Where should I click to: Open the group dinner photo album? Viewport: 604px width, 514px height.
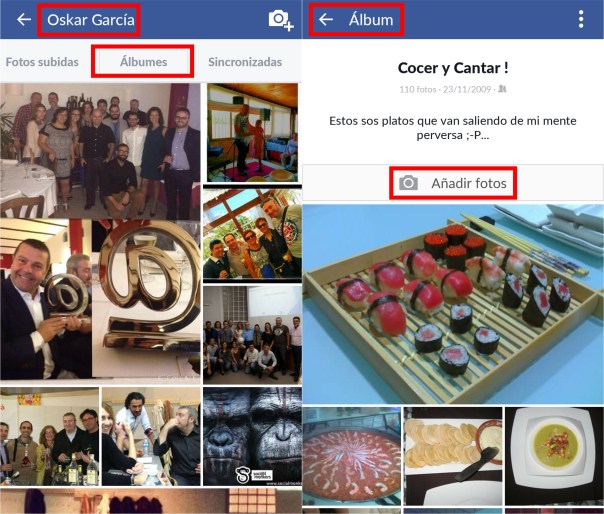[x=100, y=150]
